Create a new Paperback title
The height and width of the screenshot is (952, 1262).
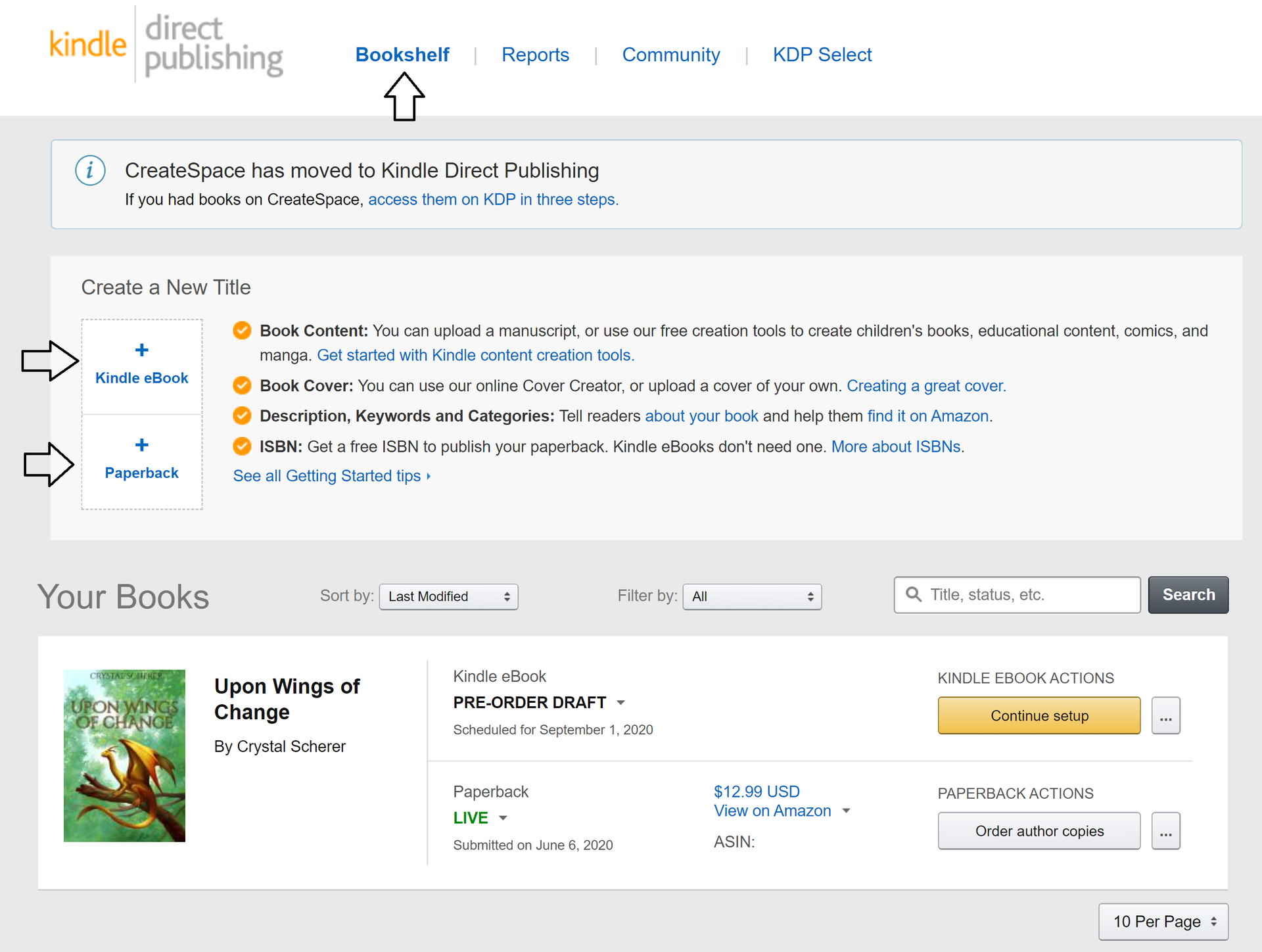tap(142, 462)
